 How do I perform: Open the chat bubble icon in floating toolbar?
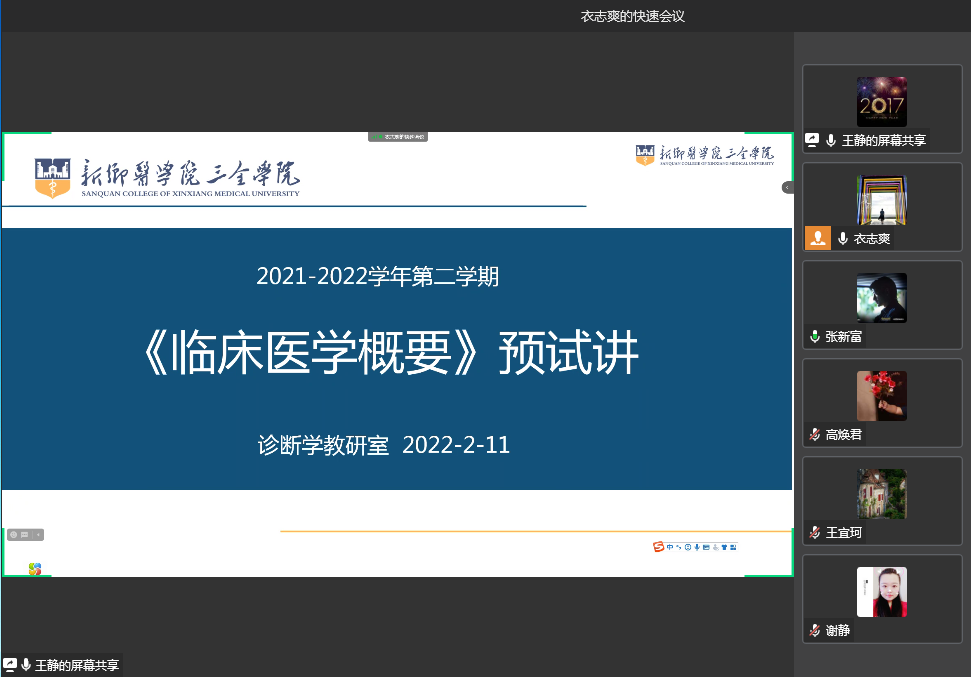pos(25,535)
